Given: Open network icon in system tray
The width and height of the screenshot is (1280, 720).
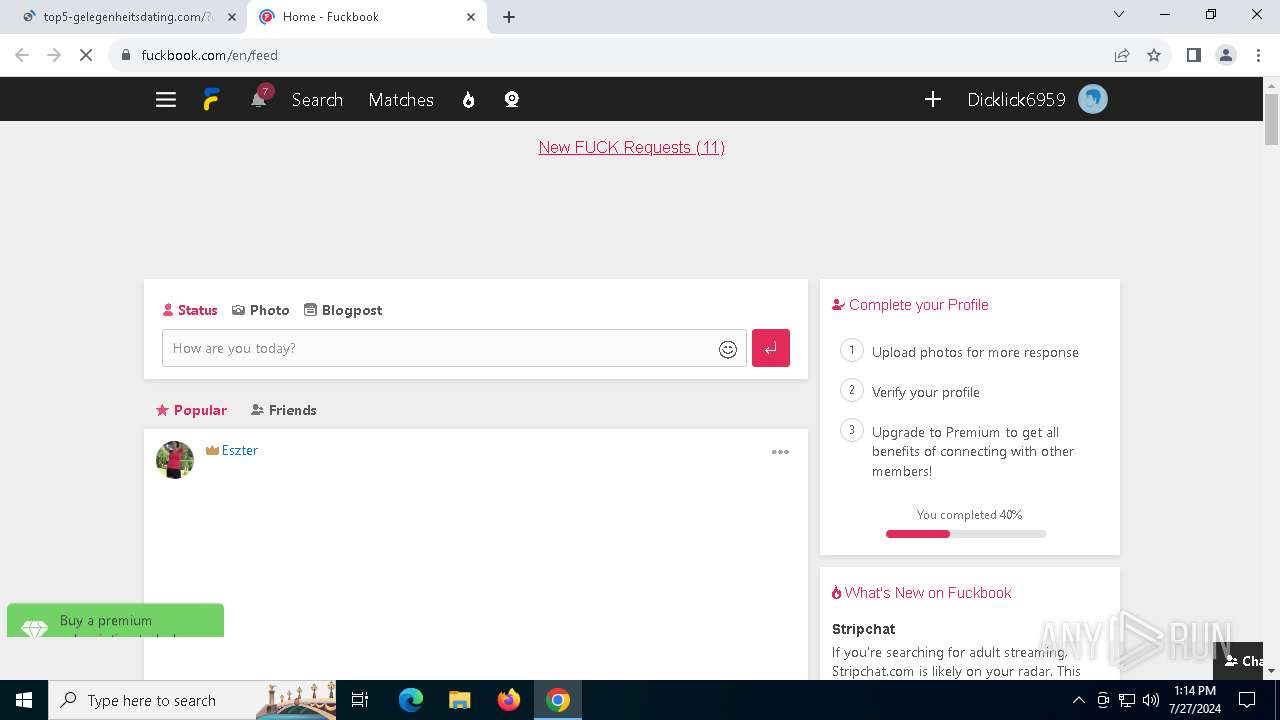Looking at the screenshot, I should 1127,700.
